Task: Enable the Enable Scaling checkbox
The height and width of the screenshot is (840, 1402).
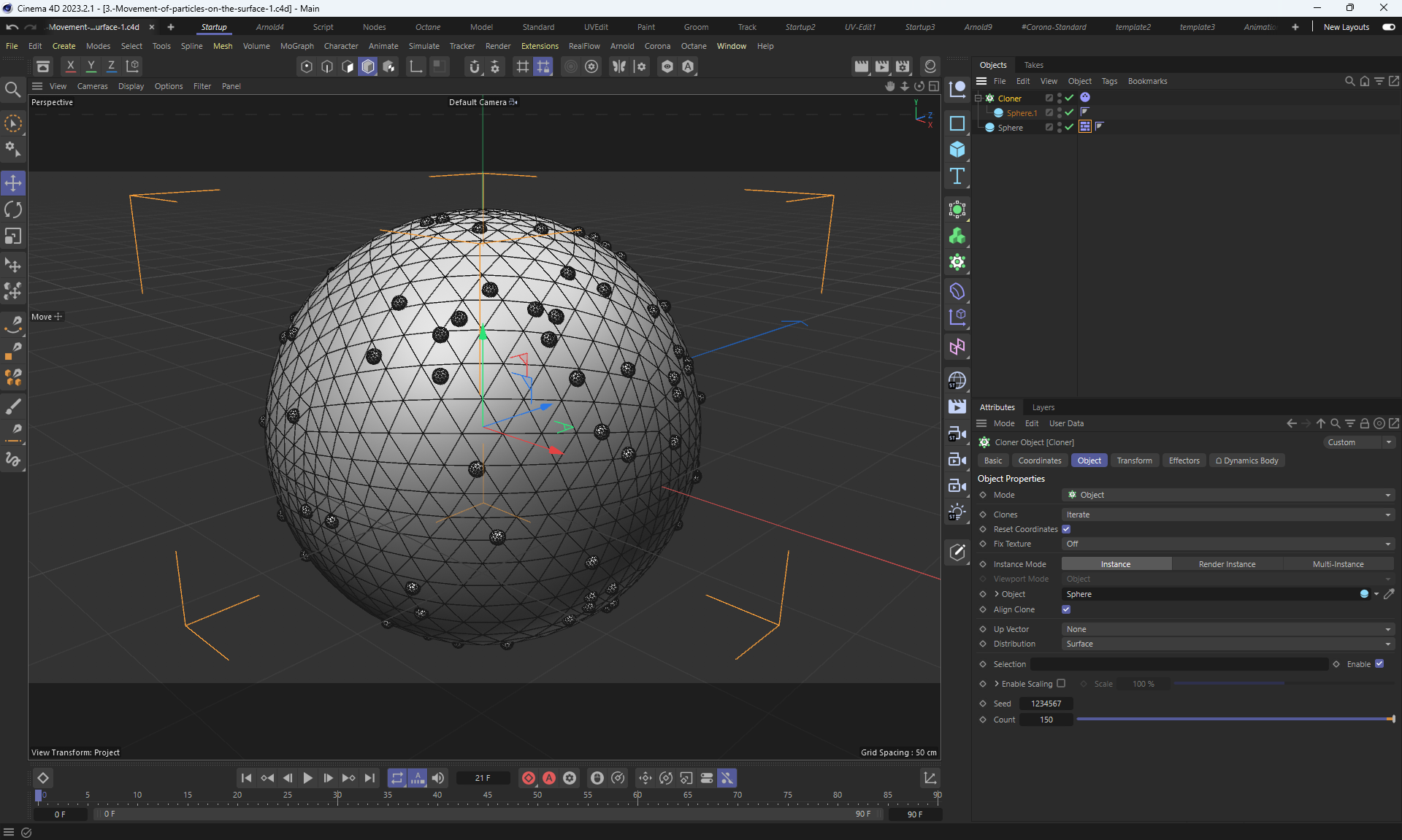Action: (x=1061, y=684)
